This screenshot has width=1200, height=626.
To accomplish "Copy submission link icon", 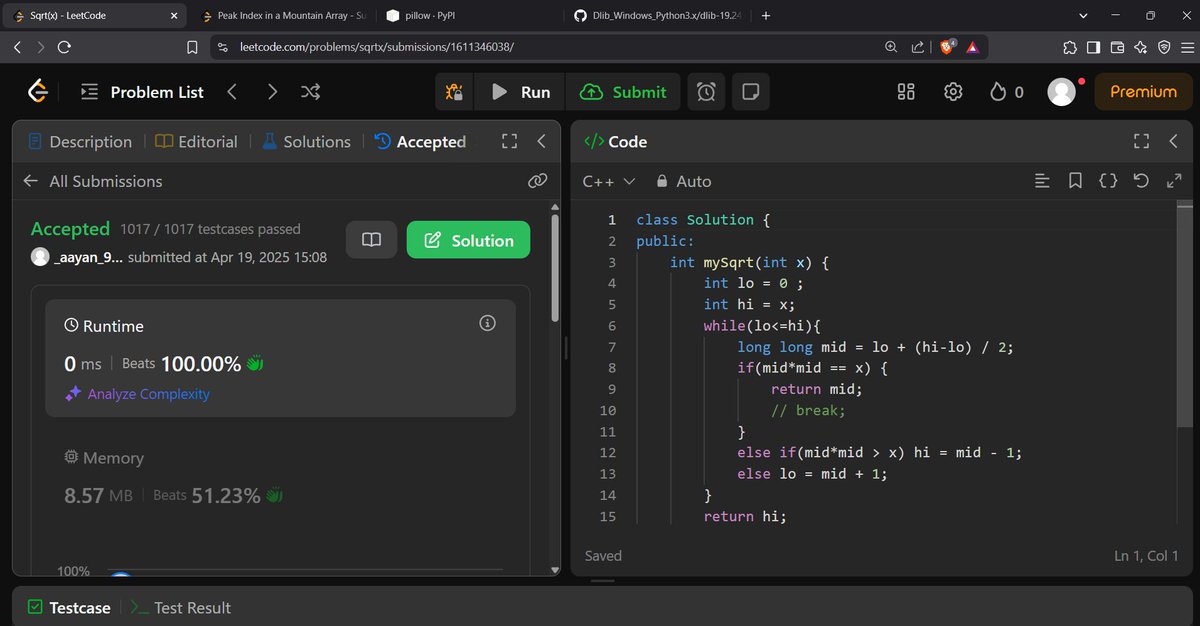I will click(x=538, y=181).
